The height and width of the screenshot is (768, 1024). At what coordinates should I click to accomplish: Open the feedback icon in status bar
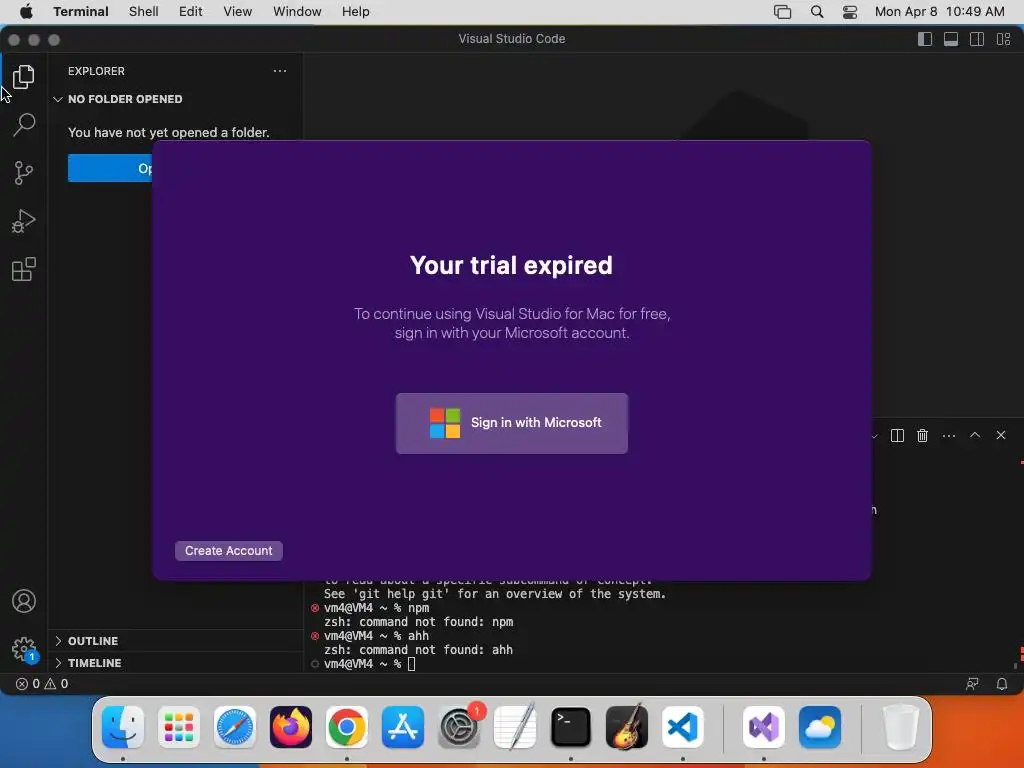[972, 684]
